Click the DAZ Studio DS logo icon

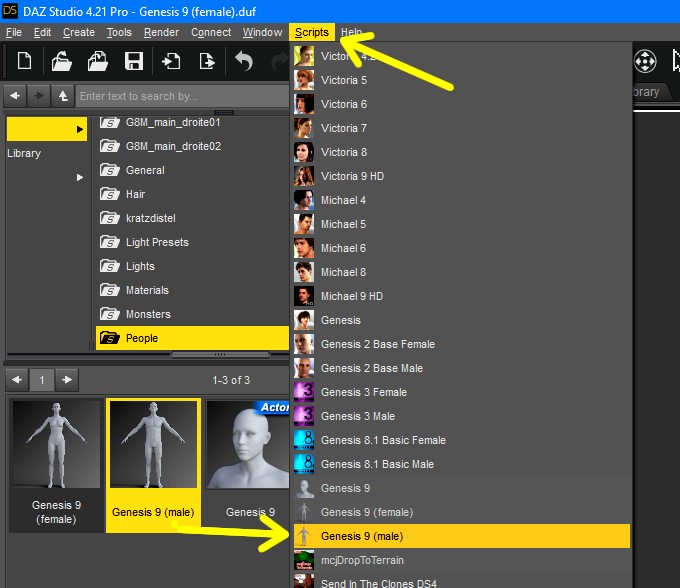(x=10, y=11)
